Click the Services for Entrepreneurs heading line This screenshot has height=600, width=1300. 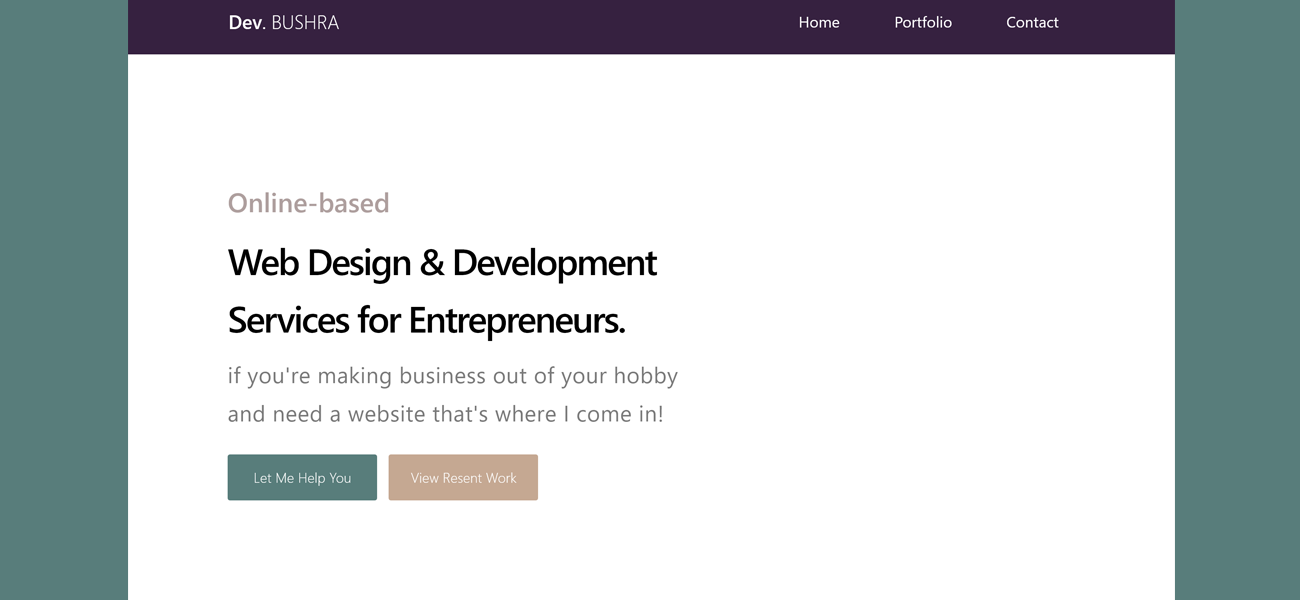(426, 321)
